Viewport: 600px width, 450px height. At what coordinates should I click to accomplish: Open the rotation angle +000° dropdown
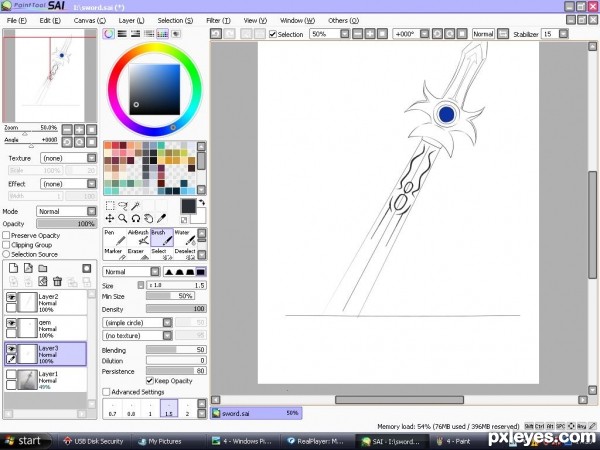pyautogui.click(x=424, y=34)
